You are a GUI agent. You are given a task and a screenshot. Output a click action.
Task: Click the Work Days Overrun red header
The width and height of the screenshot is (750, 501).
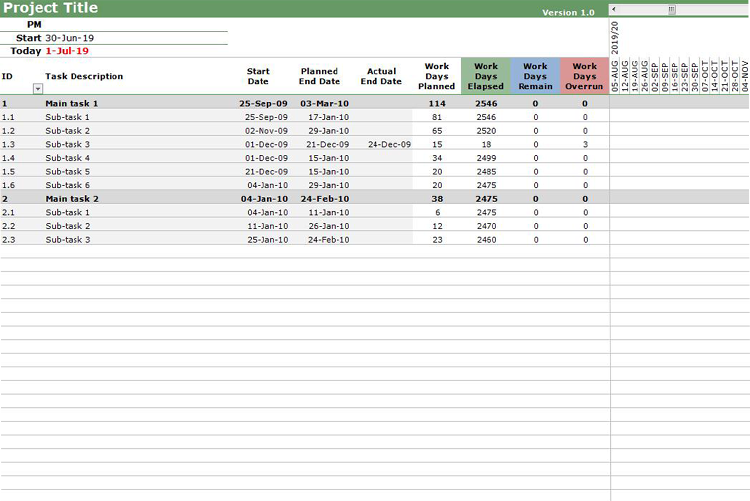pos(585,76)
